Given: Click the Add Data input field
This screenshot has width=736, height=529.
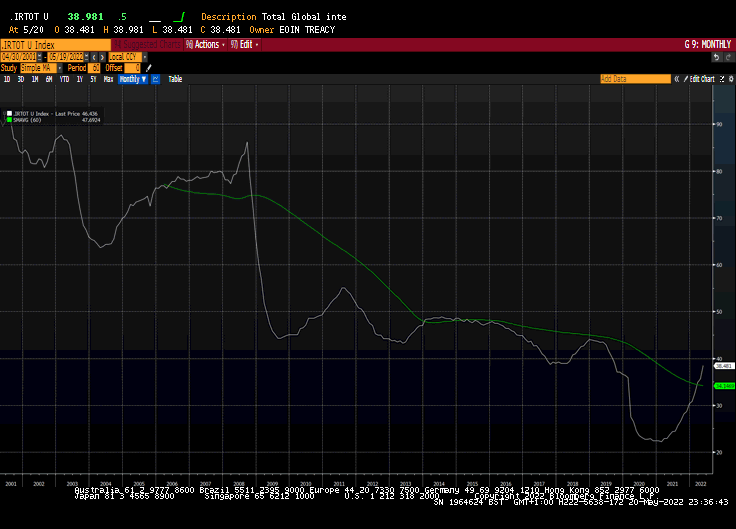Looking at the screenshot, I should [x=634, y=78].
